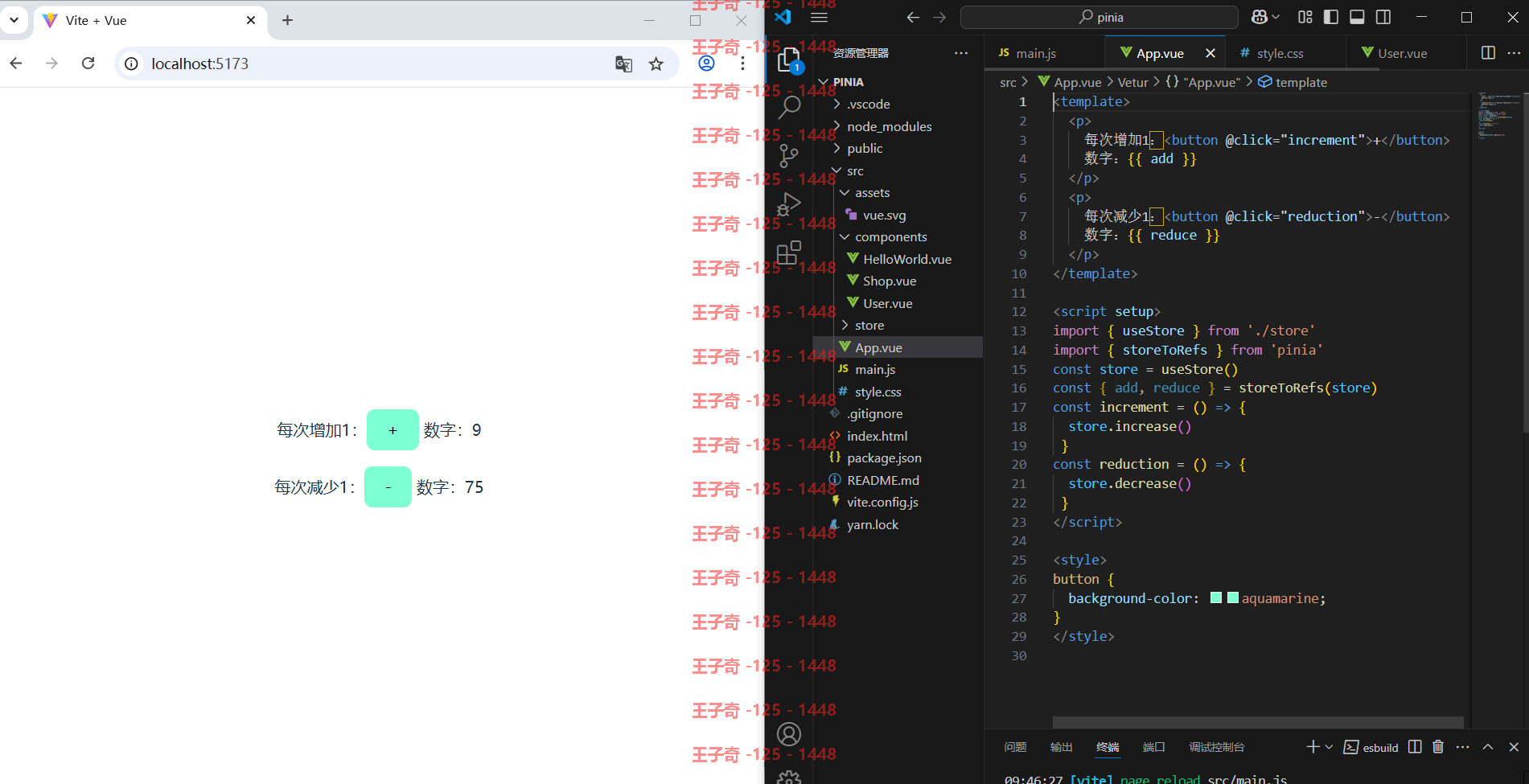Screen dimensions: 1529x784
Task: Toggle the primary side bar visibility
Action: (1331, 17)
